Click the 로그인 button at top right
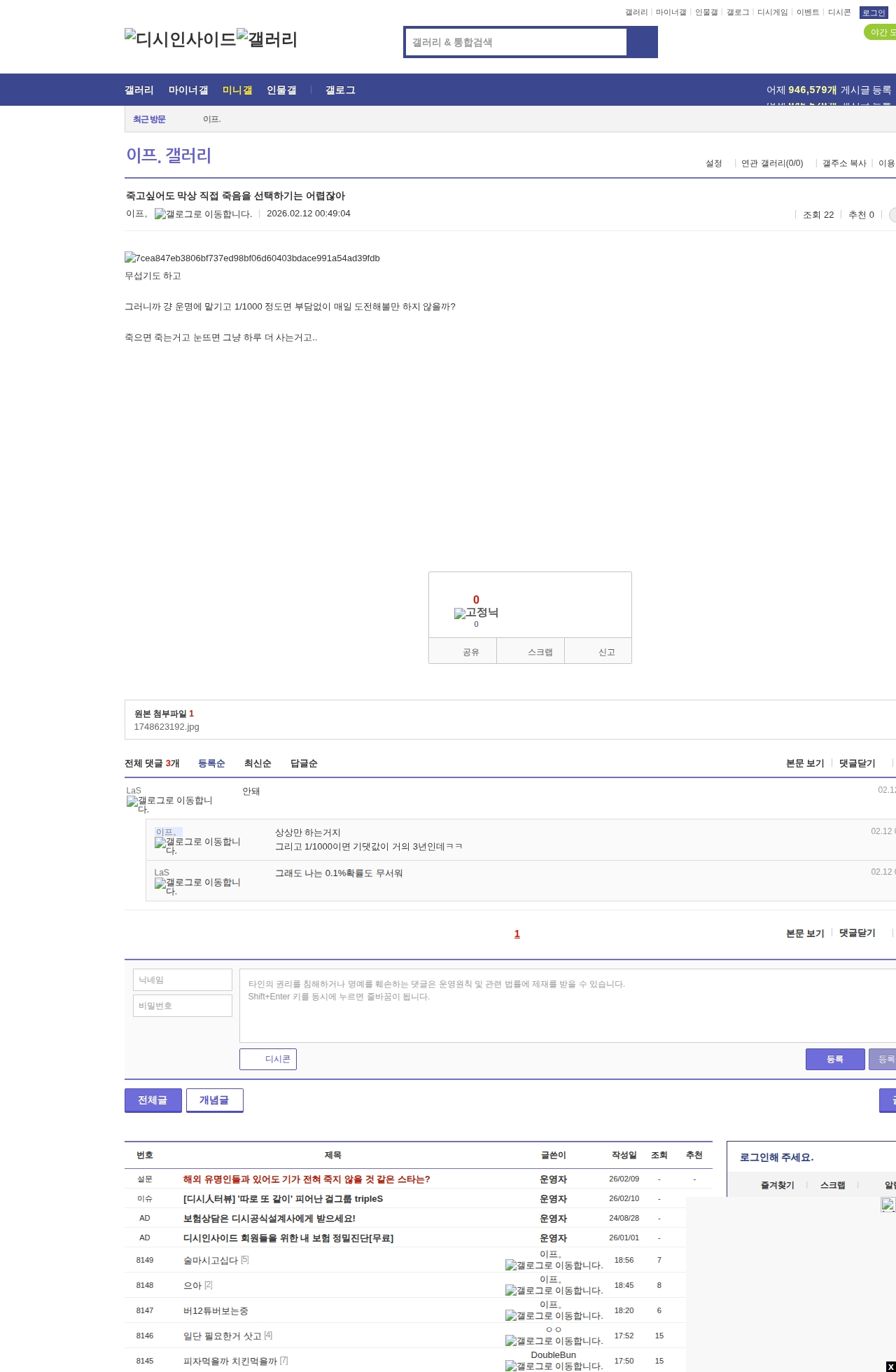896x1372 pixels. coord(874,13)
